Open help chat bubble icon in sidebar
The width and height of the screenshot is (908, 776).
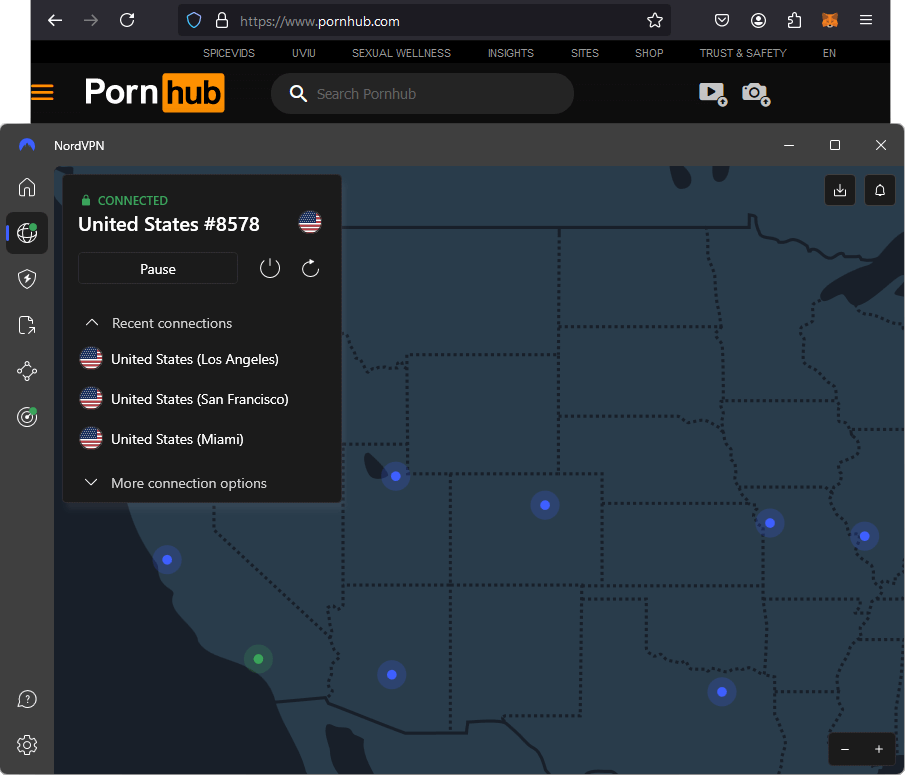click(27, 700)
